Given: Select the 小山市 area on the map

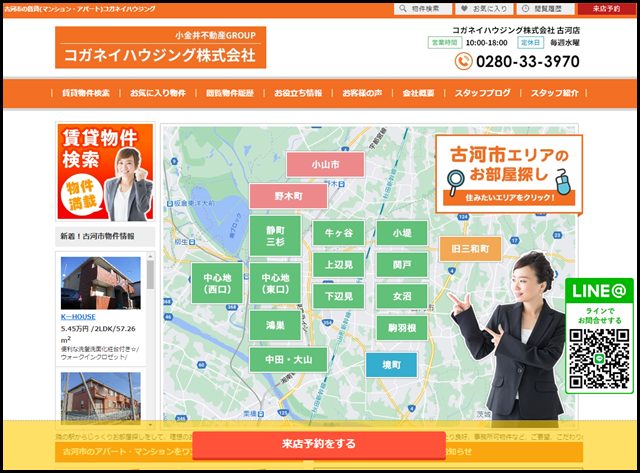Looking at the screenshot, I should tap(325, 164).
